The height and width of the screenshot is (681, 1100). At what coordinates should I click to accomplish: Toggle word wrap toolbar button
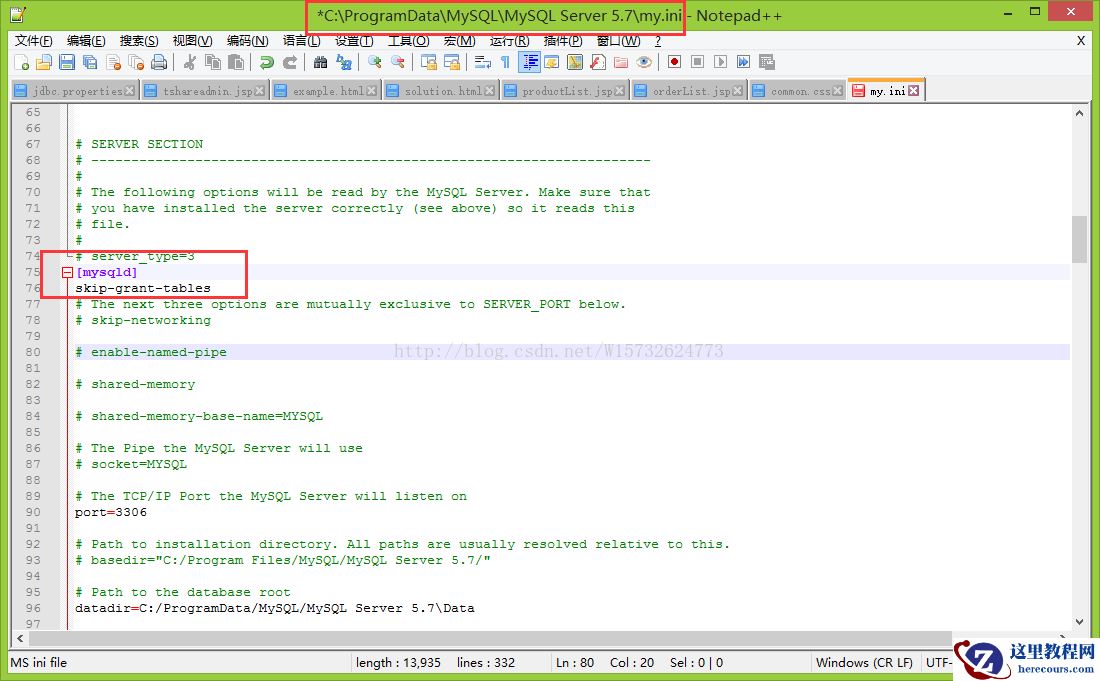point(482,62)
